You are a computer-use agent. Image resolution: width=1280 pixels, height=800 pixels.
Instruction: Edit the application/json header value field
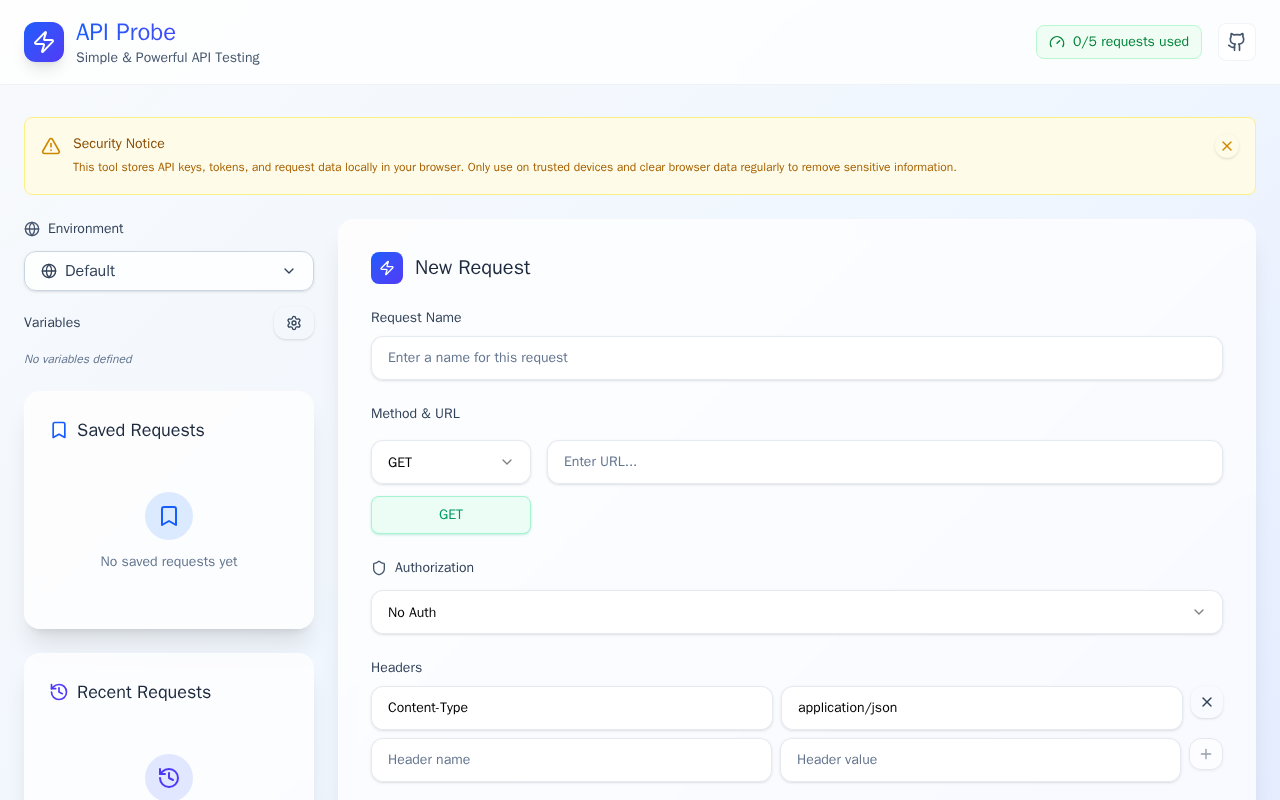[981, 708]
